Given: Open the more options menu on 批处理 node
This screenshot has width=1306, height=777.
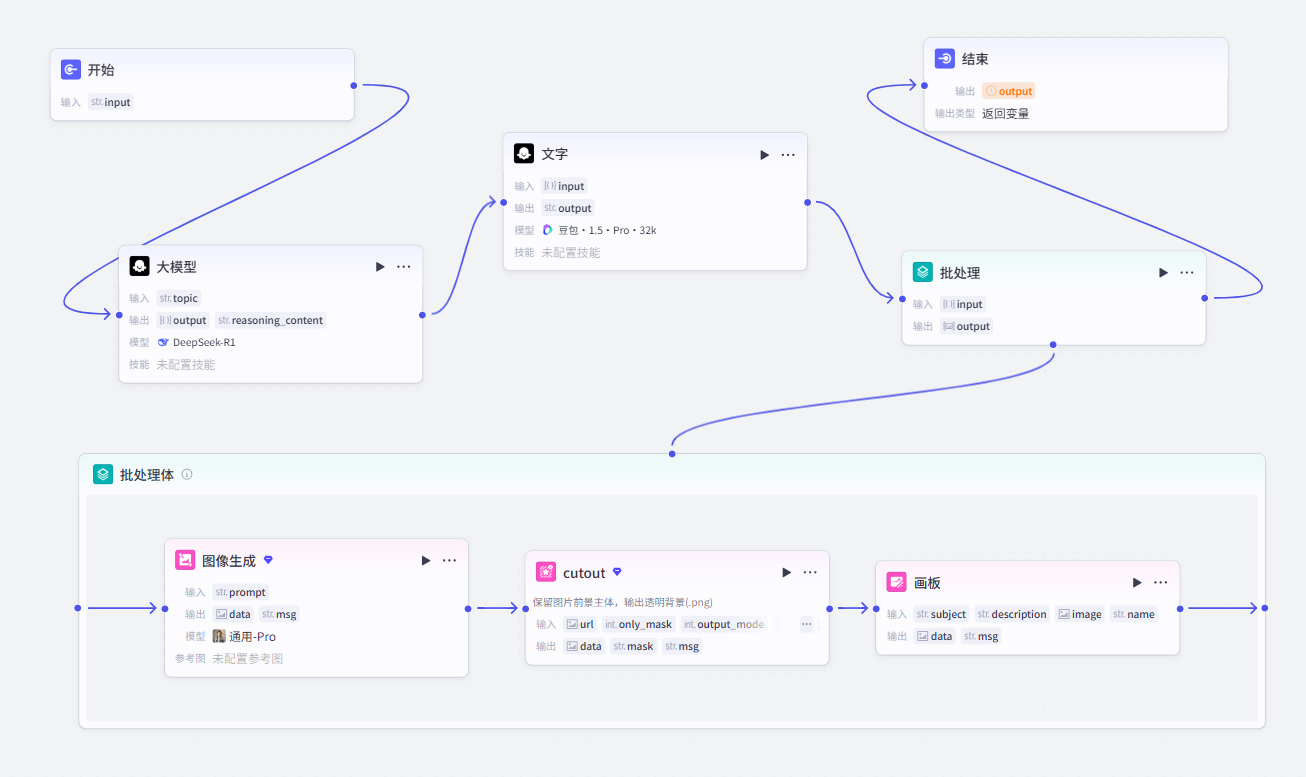Looking at the screenshot, I should tap(1187, 272).
